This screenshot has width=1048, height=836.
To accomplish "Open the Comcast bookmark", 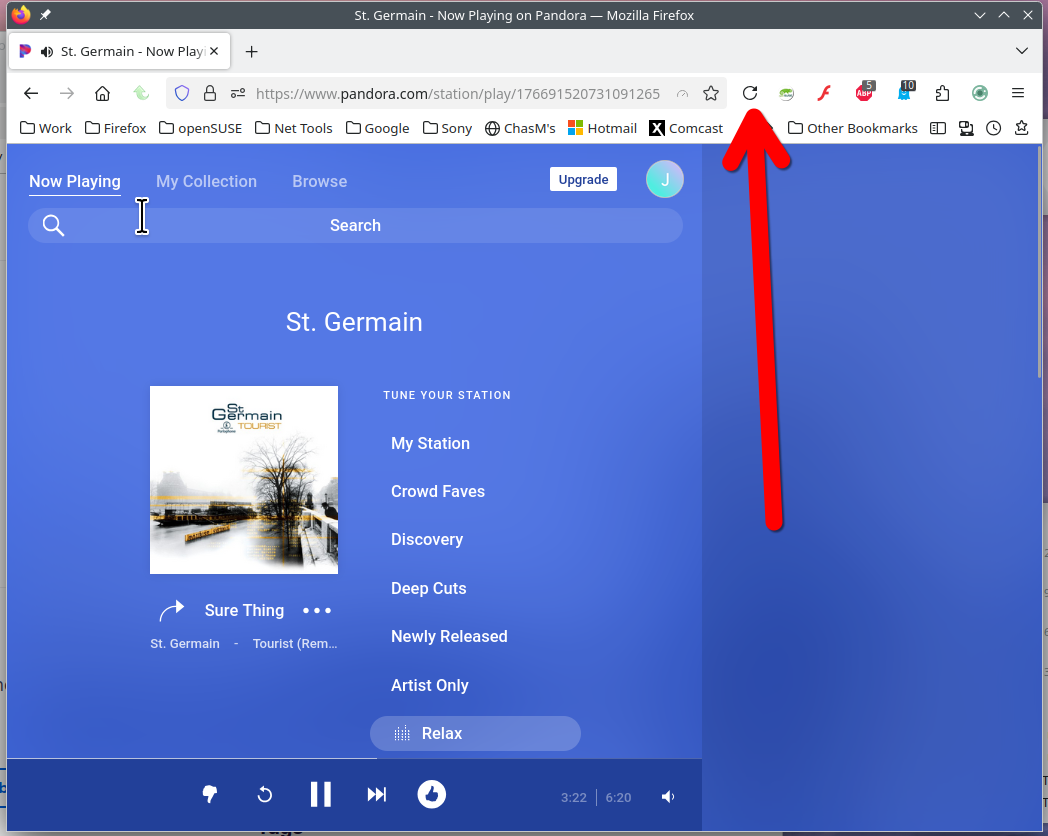I will point(686,128).
